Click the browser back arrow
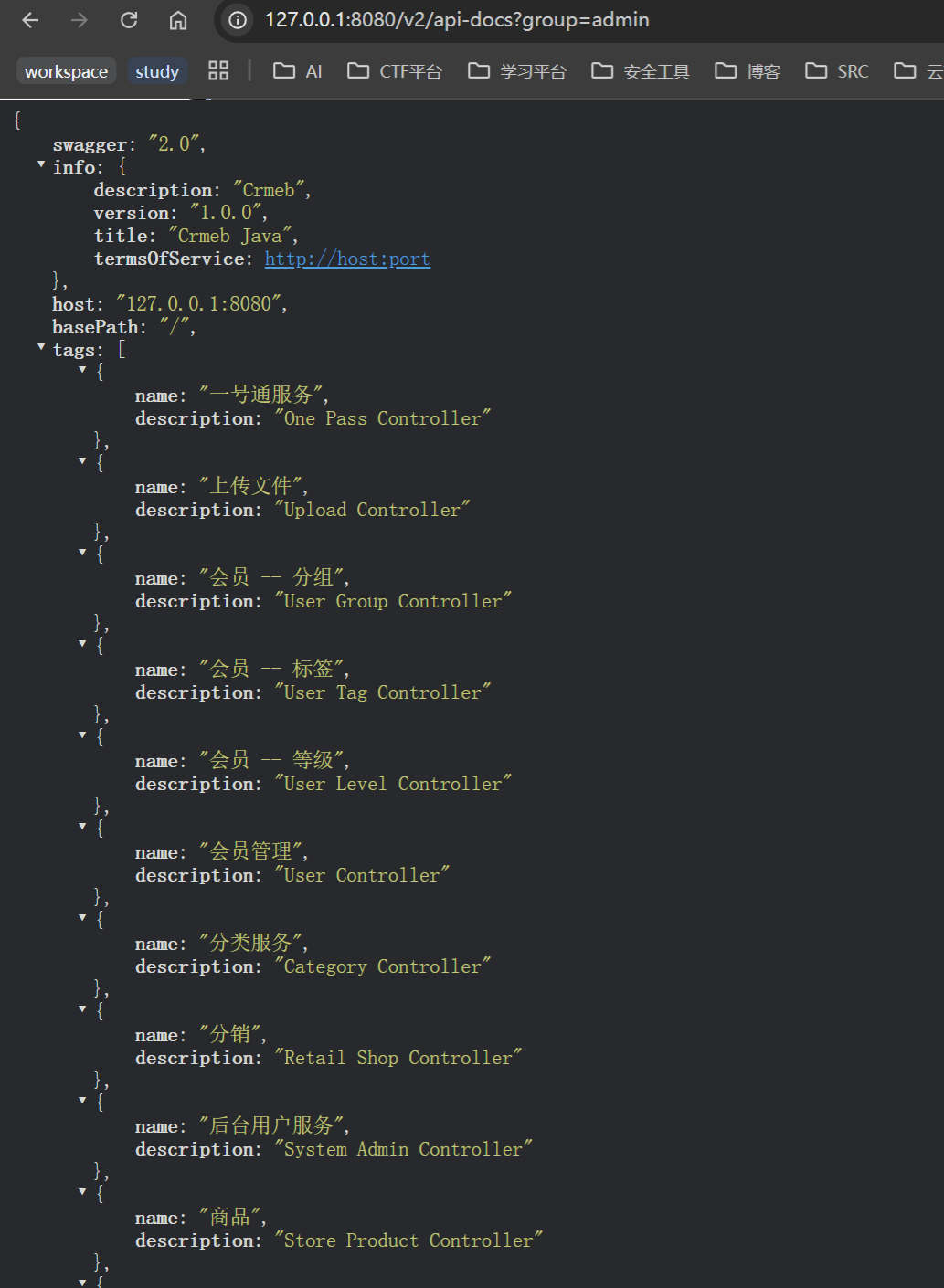944x1288 pixels. coord(30,20)
